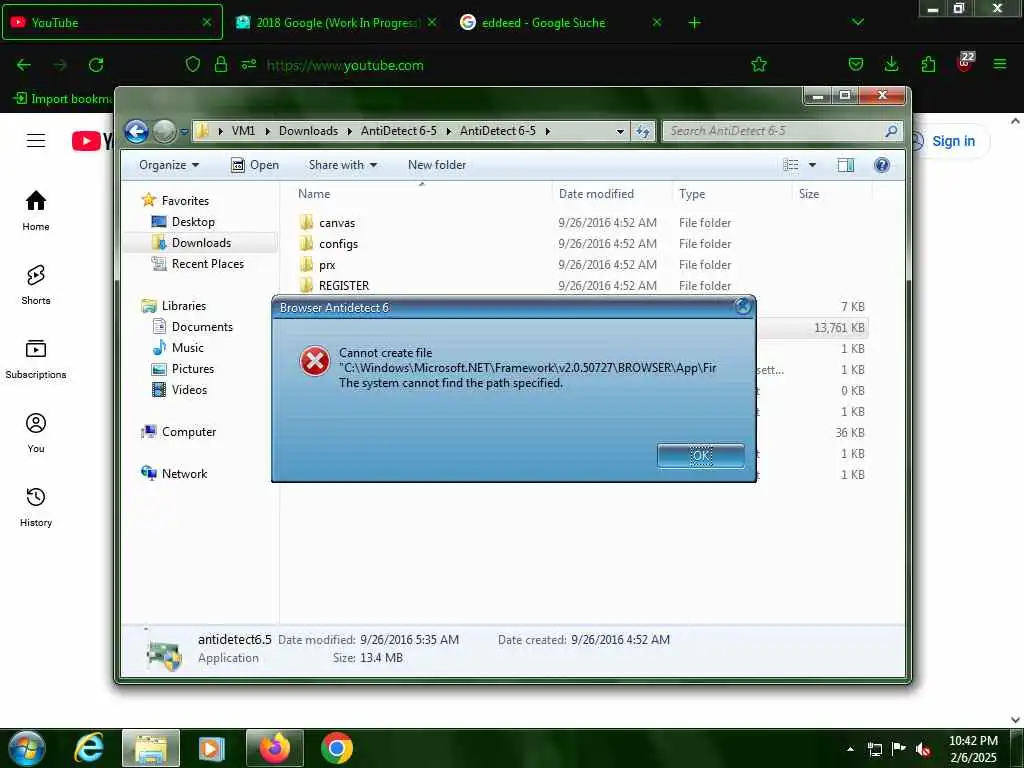Open the Pictures library
Image resolution: width=1024 pixels, height=768 pixels.
183,368
